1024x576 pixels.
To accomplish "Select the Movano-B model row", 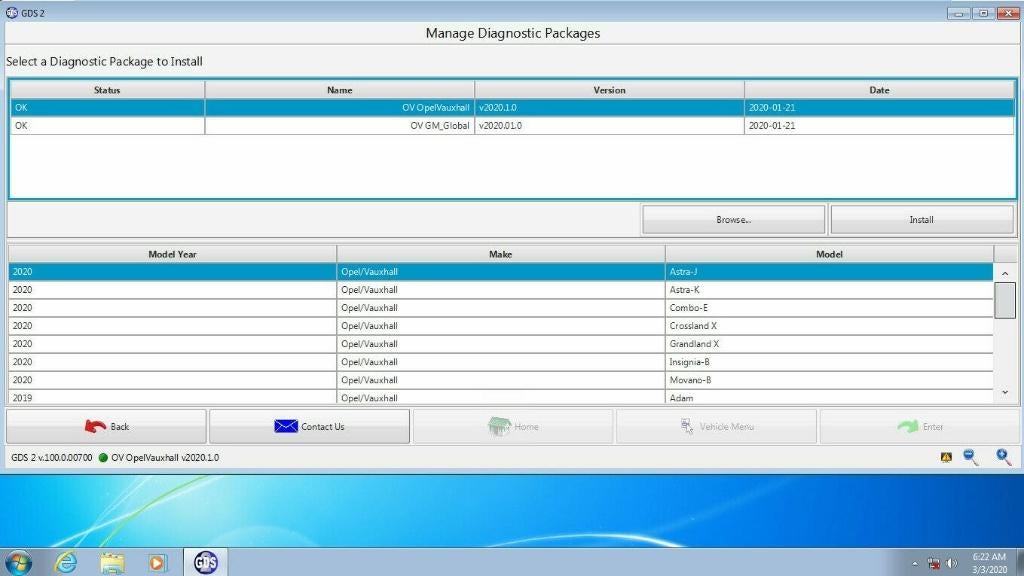I will click(501, 379).
